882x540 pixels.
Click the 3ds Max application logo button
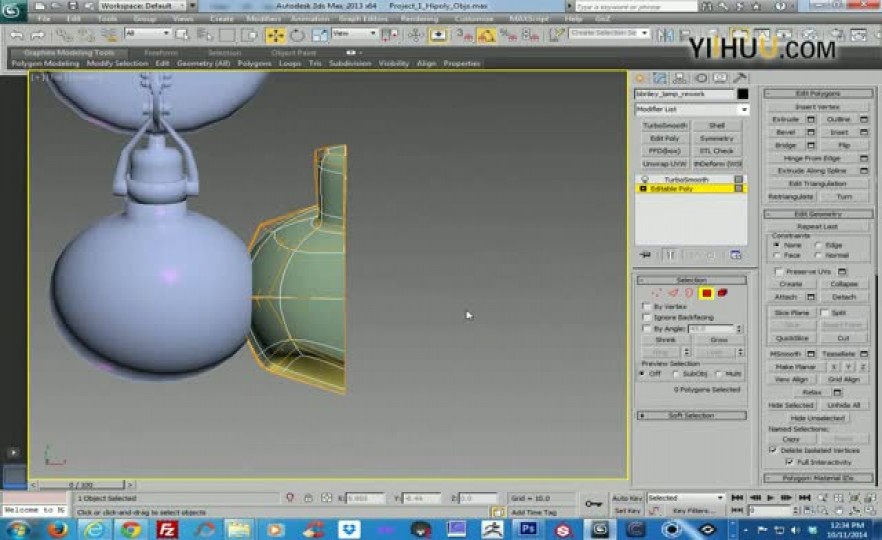(x=12, y=10)
